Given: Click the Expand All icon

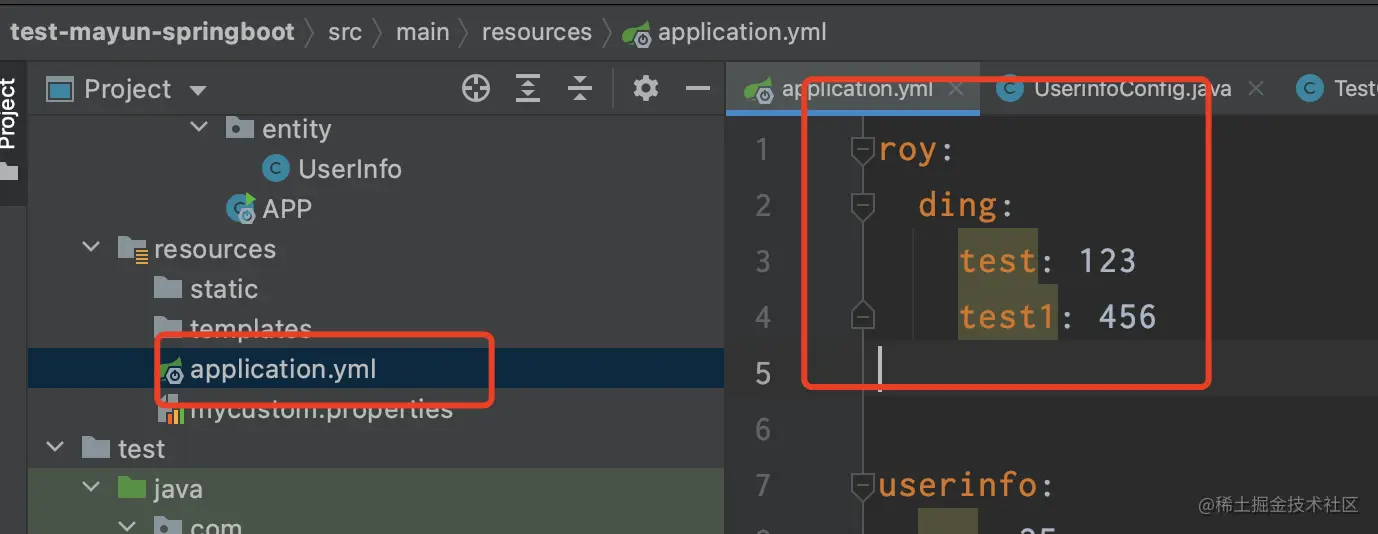Looking at the screenshot, I should [528, 89].
